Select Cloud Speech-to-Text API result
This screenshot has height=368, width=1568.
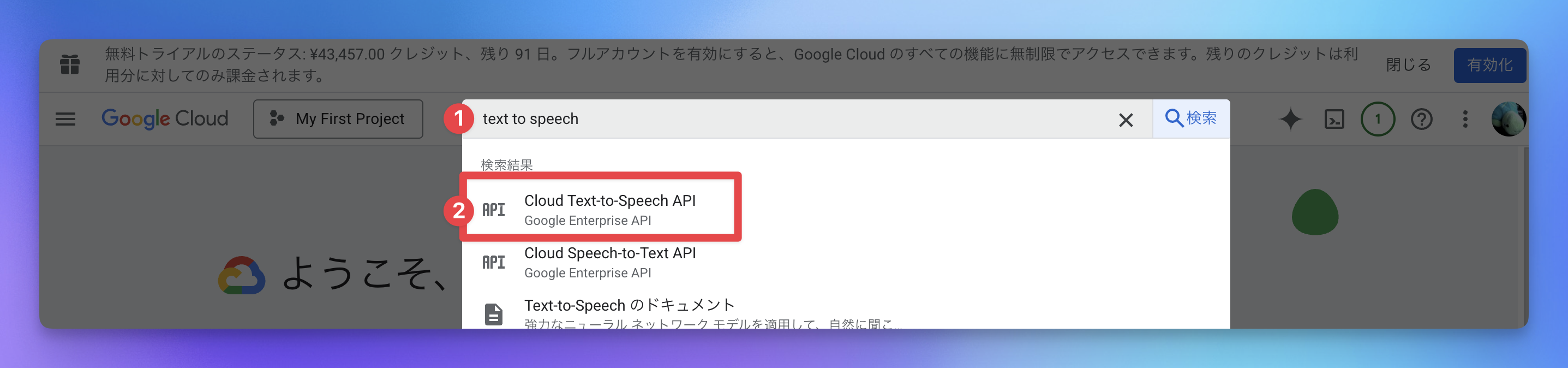point(609,262)
